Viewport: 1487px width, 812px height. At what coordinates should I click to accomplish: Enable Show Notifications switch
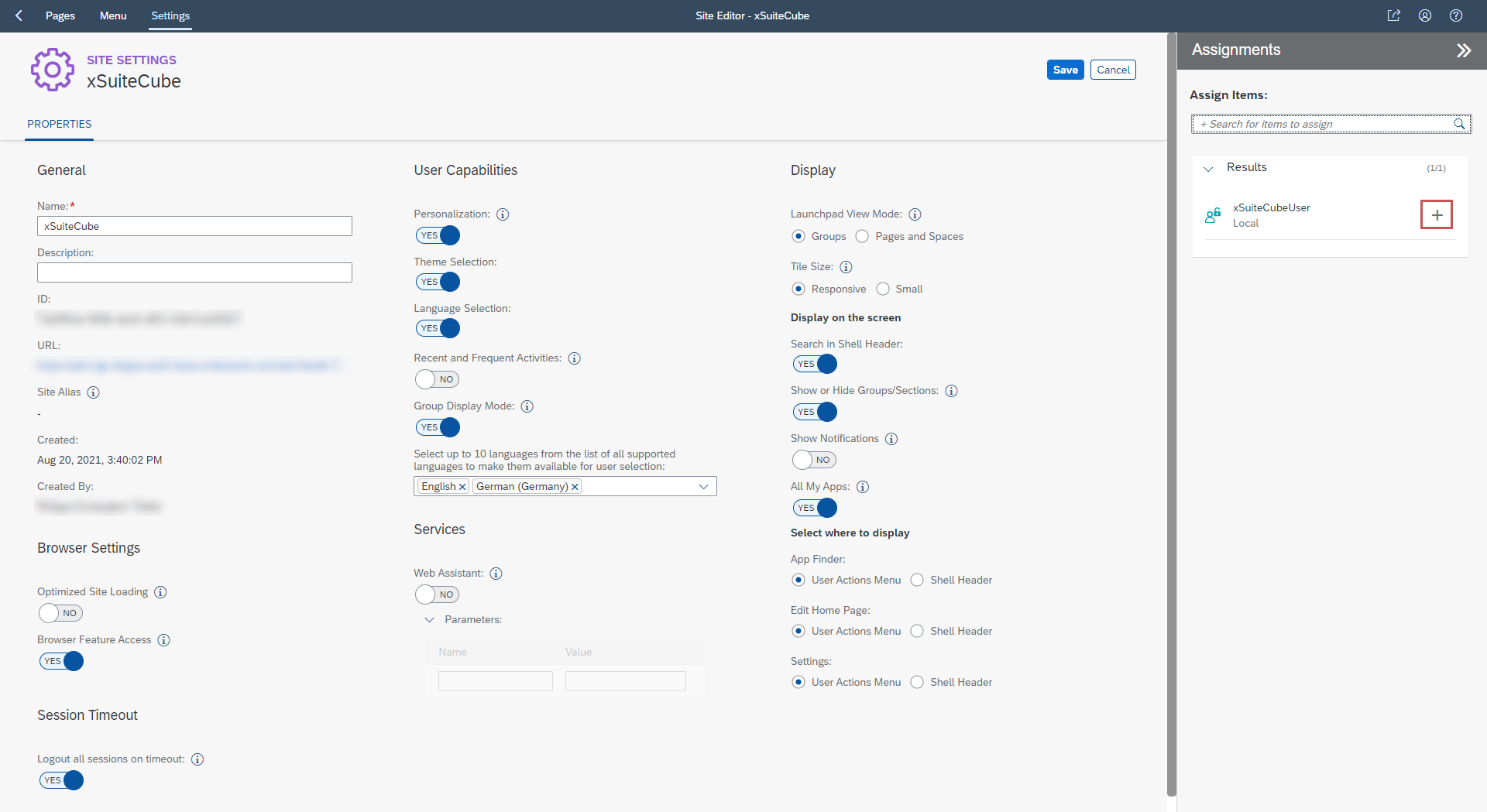click(813, 460)
